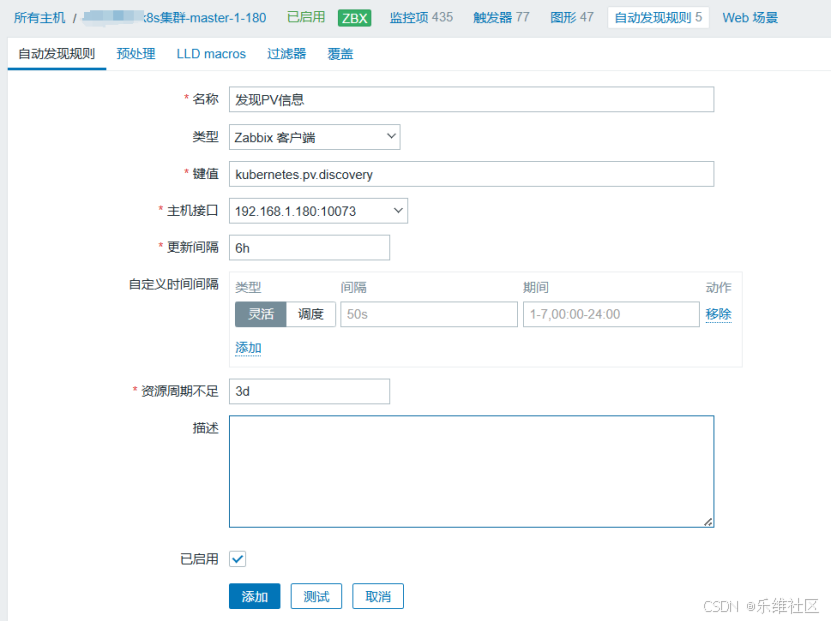This screenshot has width=831, height=622.
Task: Click the 取消 button
Action: pos(378,597)
